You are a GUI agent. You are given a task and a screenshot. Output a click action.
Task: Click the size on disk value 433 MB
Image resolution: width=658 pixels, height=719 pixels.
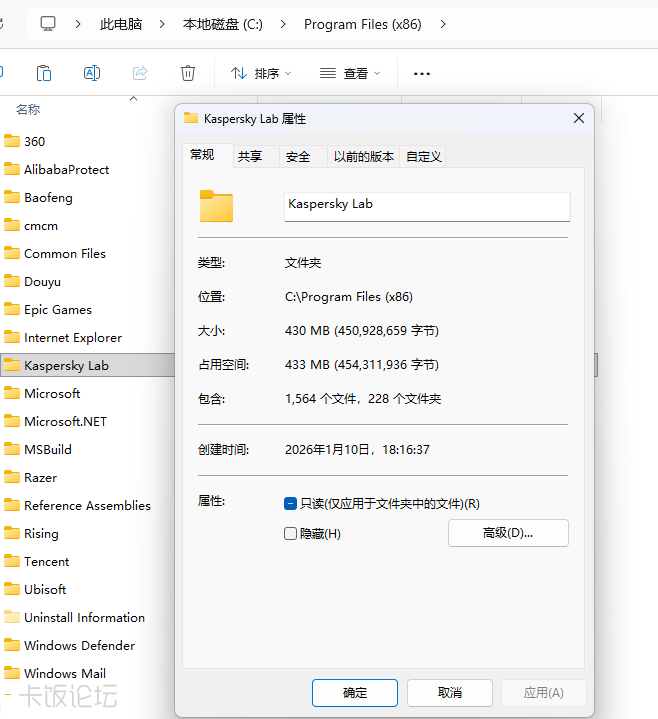362,365
